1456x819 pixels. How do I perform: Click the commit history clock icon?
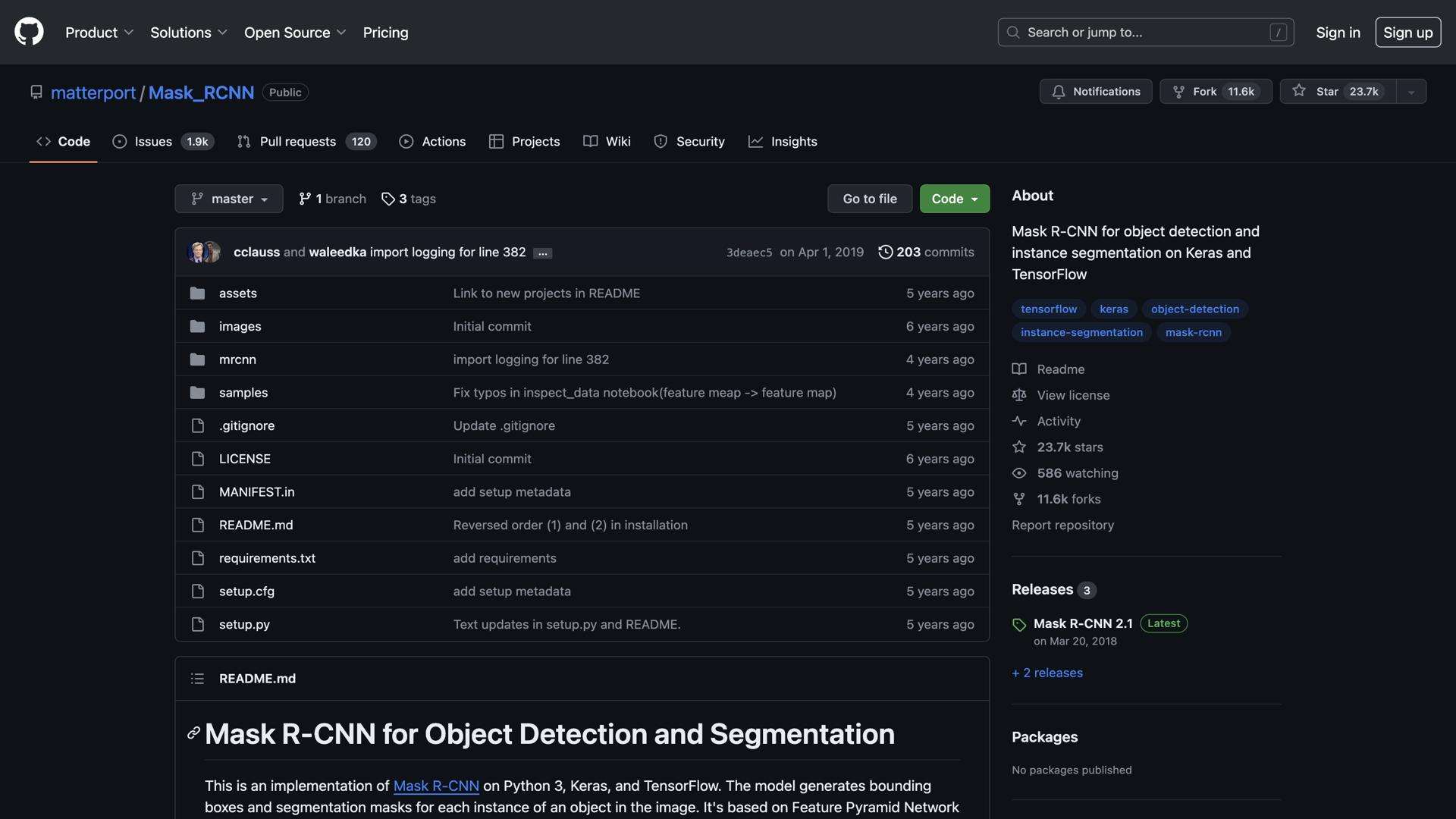(x=885, y=252)
